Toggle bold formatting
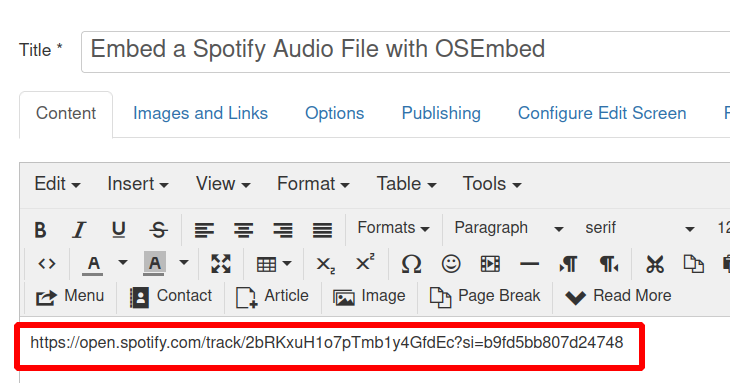This screenshot has width=730, height=383. click(x=41, y=229)
